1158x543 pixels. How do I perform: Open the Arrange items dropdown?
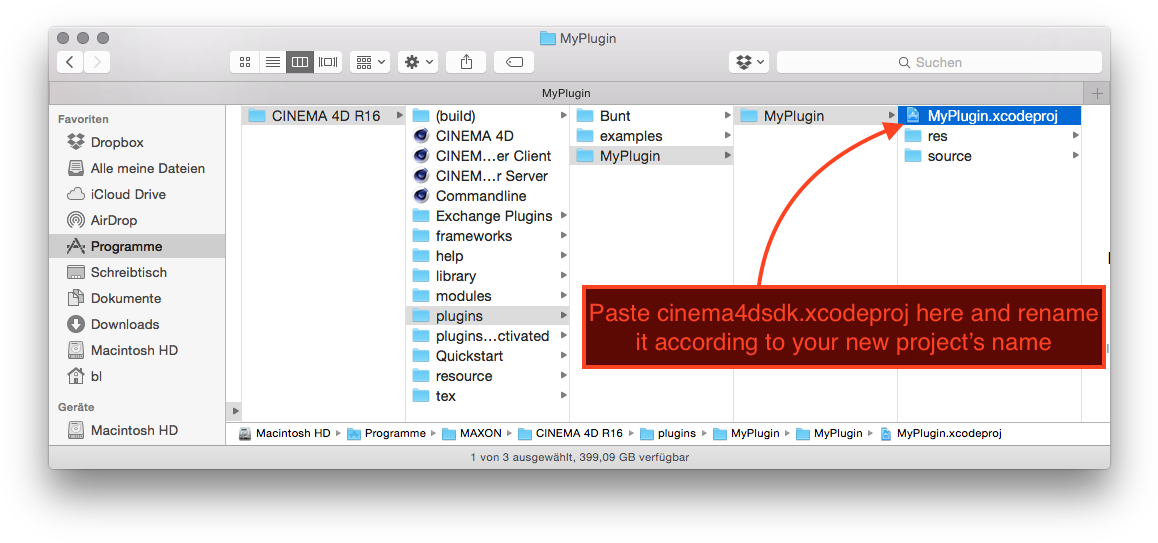(x=369, y=62)
